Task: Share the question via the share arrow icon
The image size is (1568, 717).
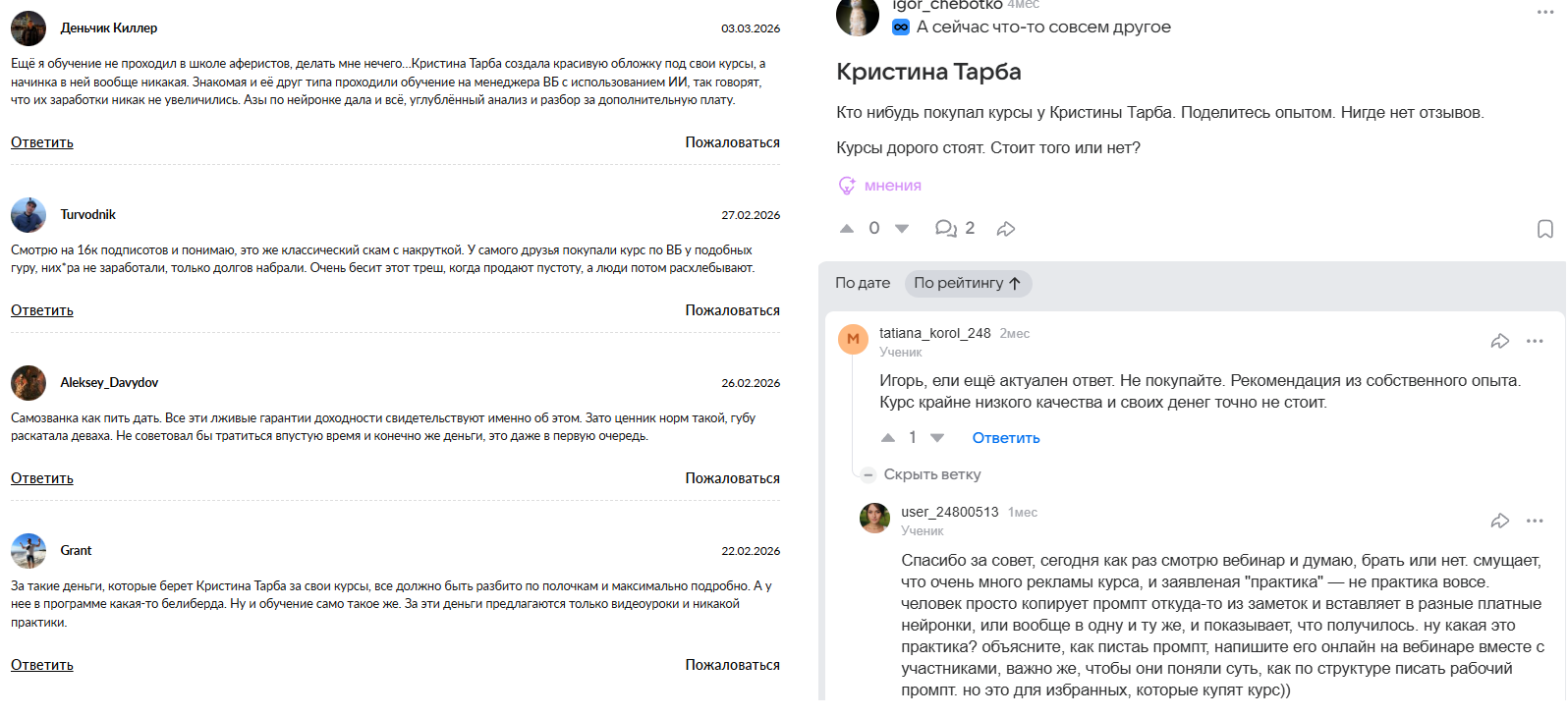Action: pyautogui.click(x=1005, y=227)
